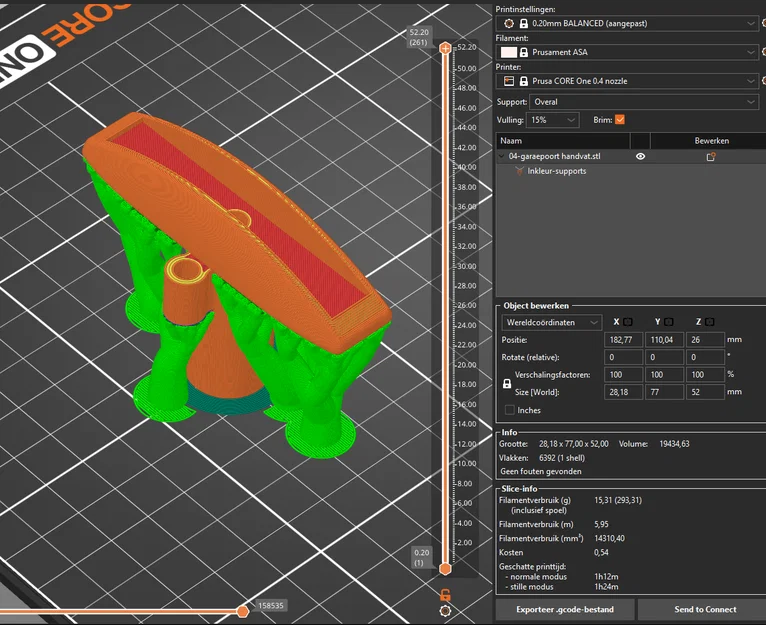Click the mirror icon next to Z

click(710, 322)
